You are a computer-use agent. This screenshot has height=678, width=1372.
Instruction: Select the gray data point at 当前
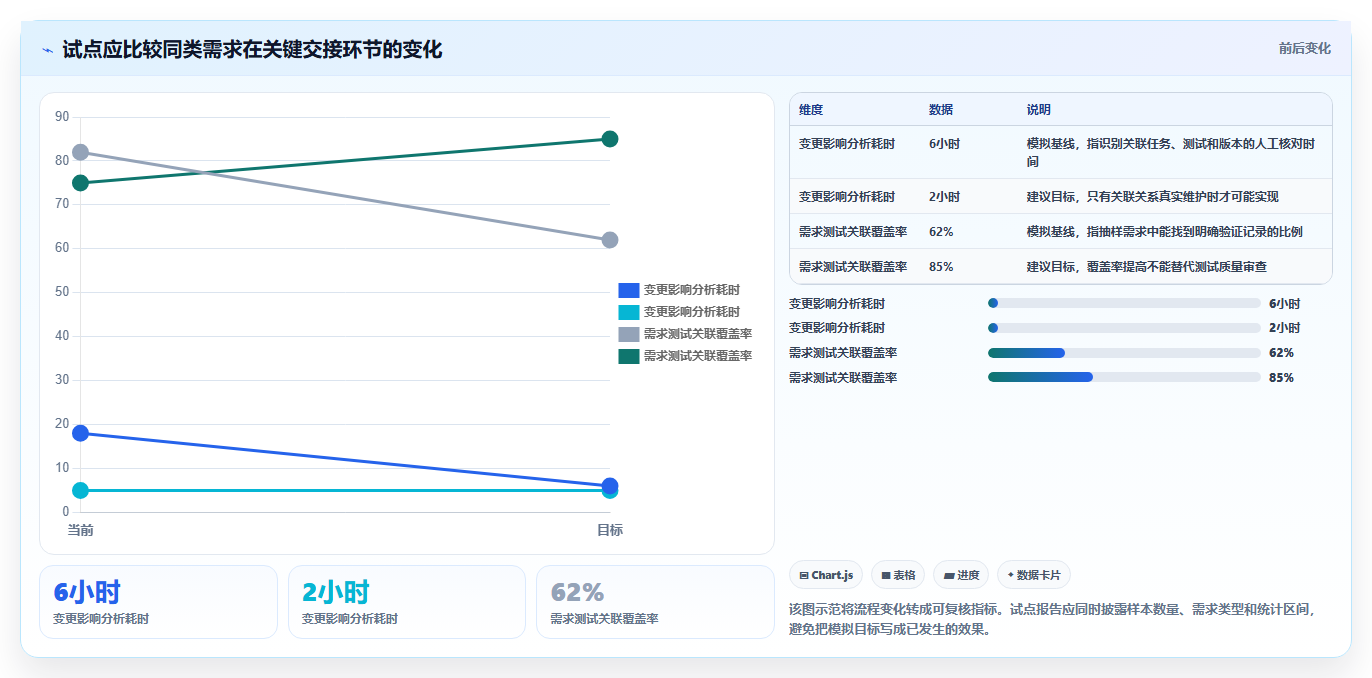pos(80,152)
